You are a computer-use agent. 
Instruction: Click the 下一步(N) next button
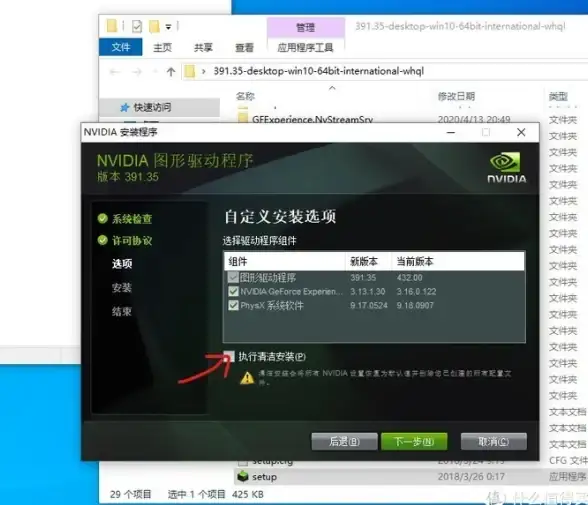tap(414, 442)
